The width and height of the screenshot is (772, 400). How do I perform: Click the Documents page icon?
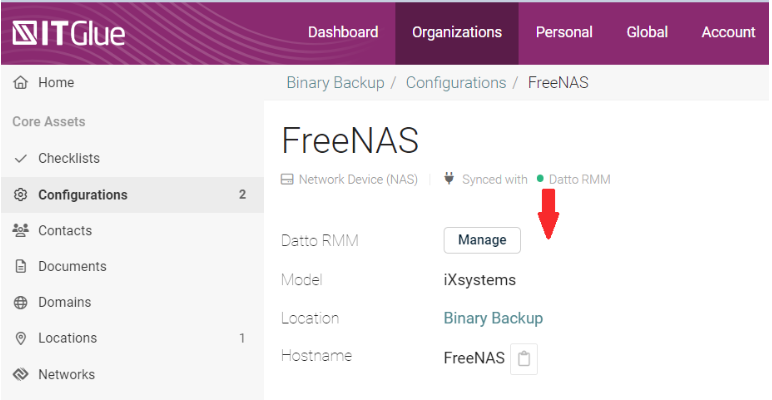(x=20, y=267)
